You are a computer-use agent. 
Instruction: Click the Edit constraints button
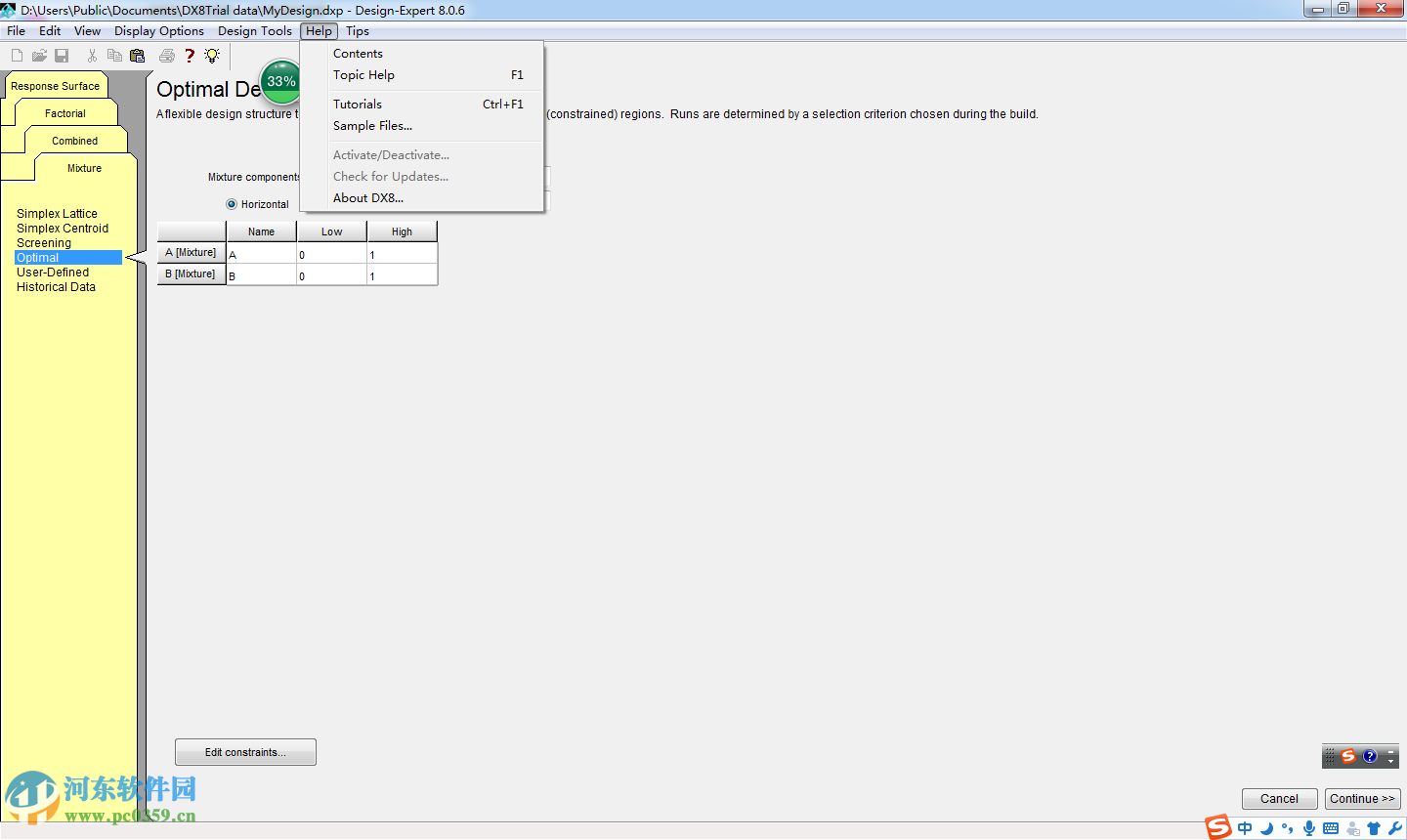coord(245,751)
